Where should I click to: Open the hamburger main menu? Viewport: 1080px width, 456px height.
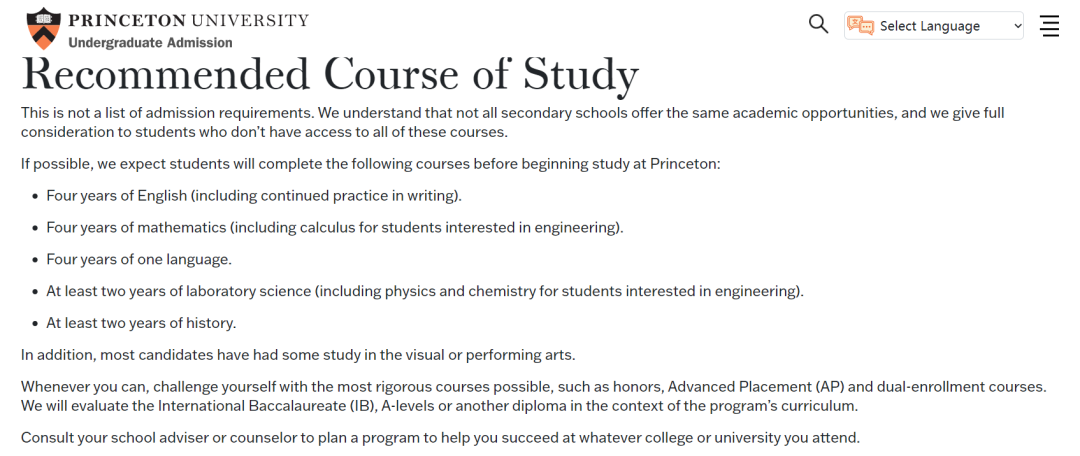[x=1049, y=26]
